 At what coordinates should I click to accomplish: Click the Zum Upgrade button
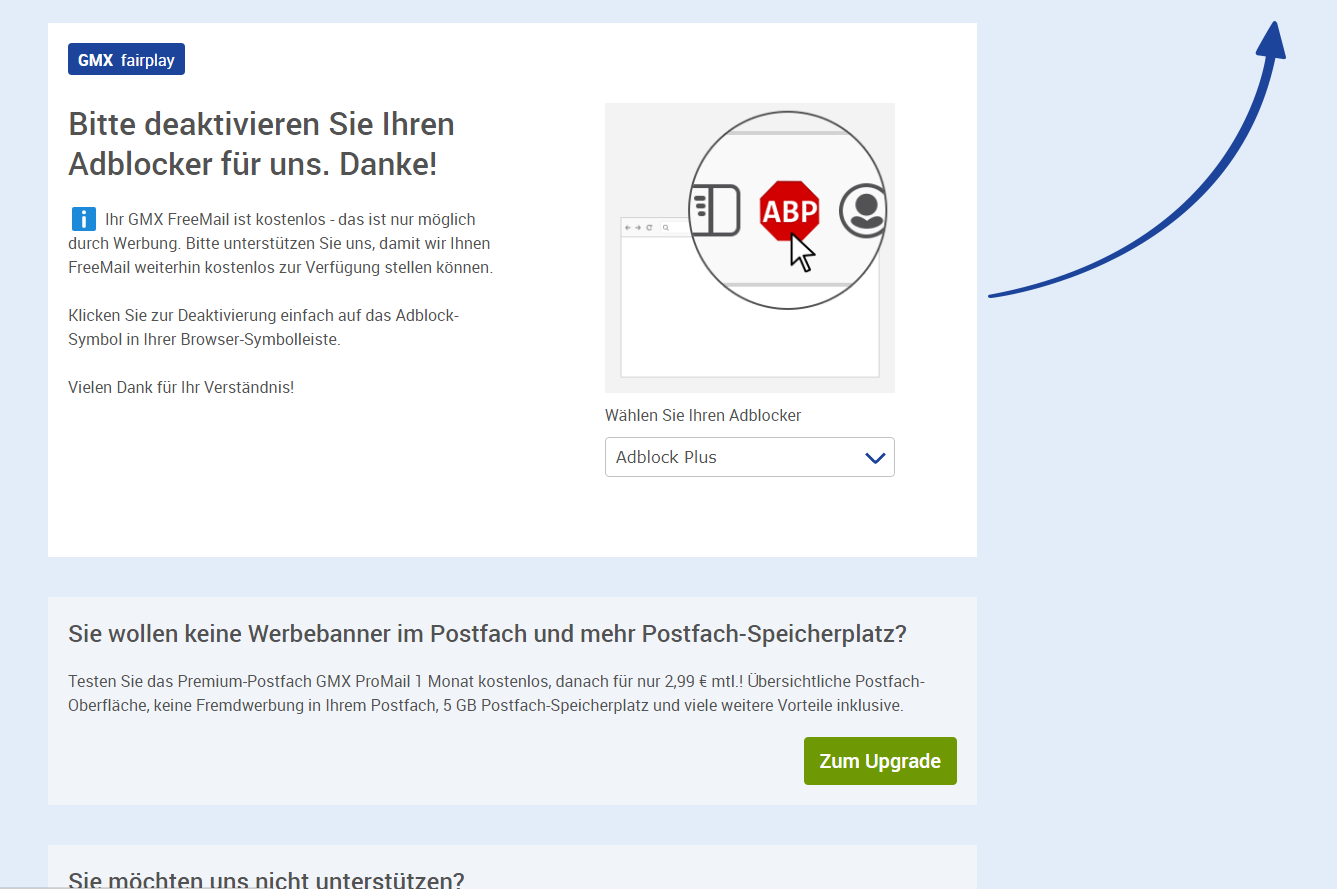tap(880, 761)
